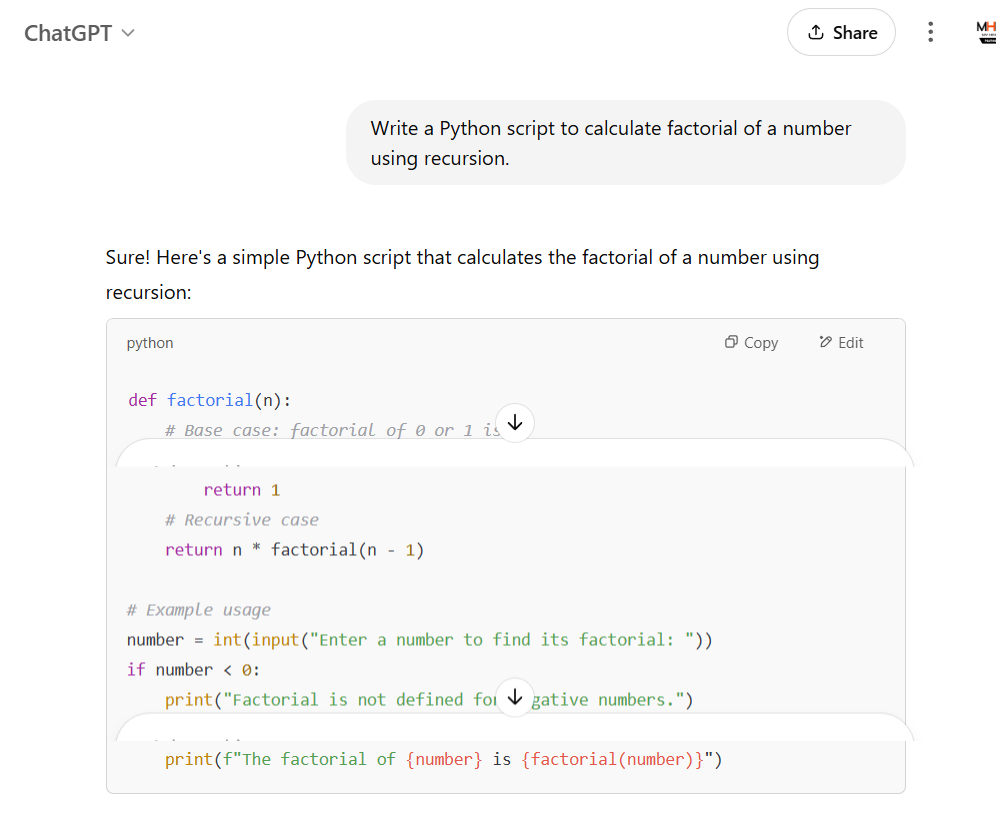
Task: Click the 'def factorial(n):' code line
Action: 210,401
